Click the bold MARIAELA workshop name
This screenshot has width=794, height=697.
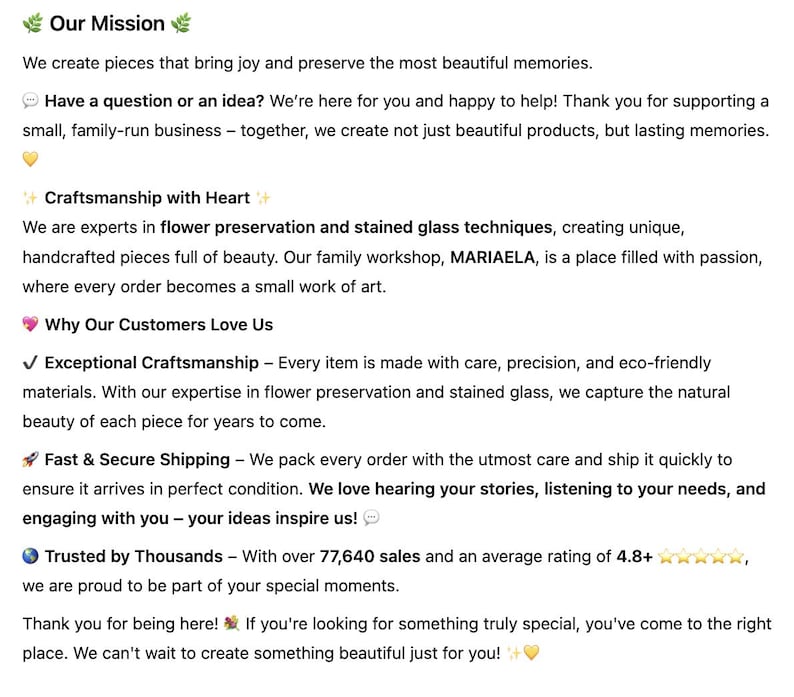(494, 257)
